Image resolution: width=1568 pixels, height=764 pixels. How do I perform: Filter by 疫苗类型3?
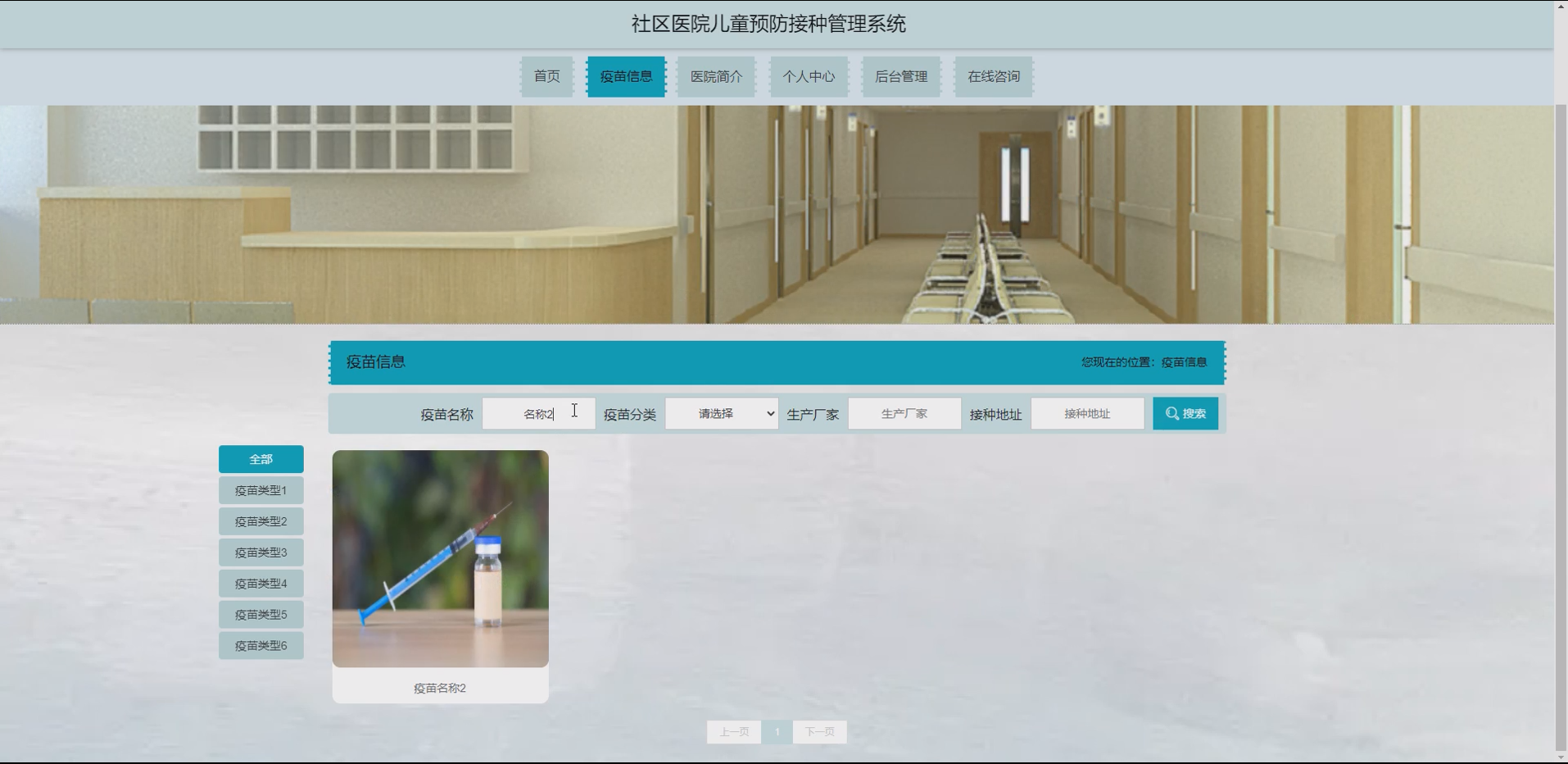[x=261, y=553]
